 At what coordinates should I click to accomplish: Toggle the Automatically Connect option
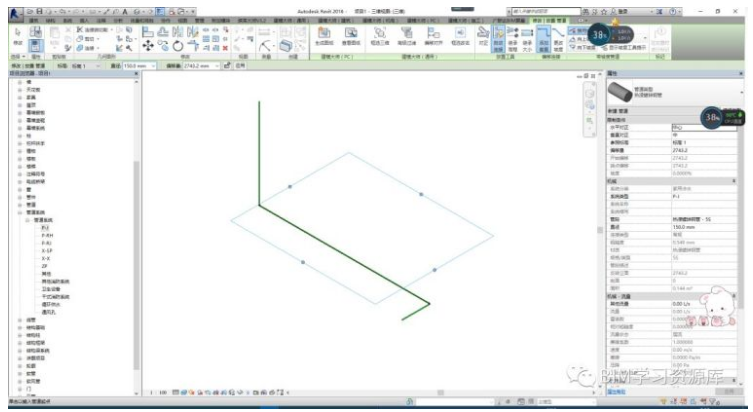tap(498, 38)
